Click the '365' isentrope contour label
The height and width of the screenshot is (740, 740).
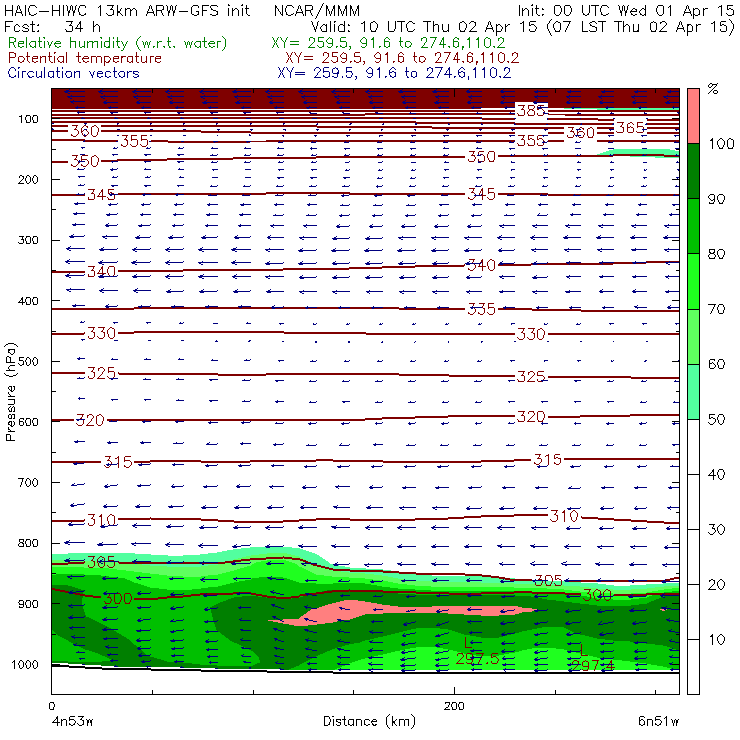tap(630, 127)
